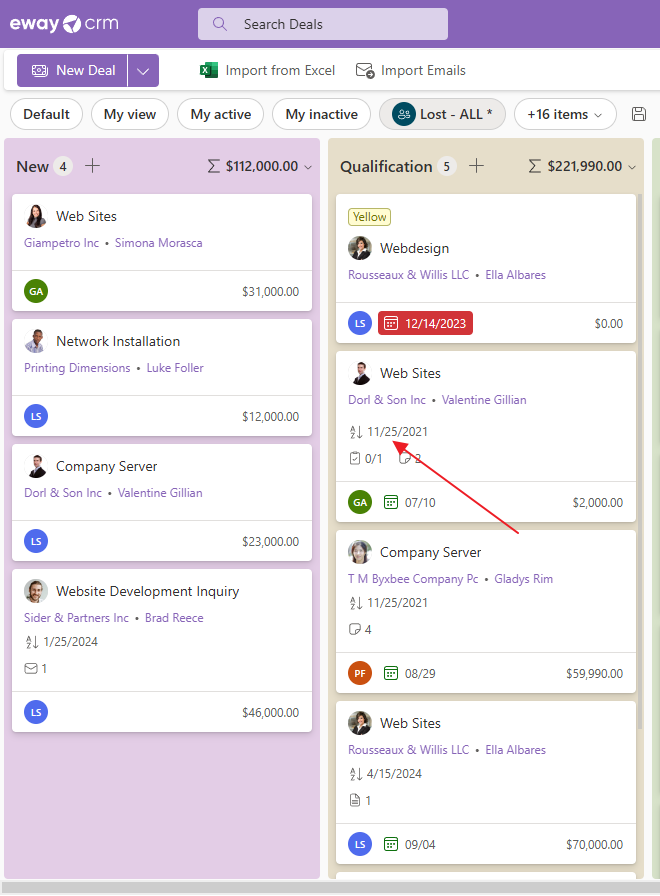The image size is (660, 896).
Task: Click in the Search Deals field
Action: (323, 24)
